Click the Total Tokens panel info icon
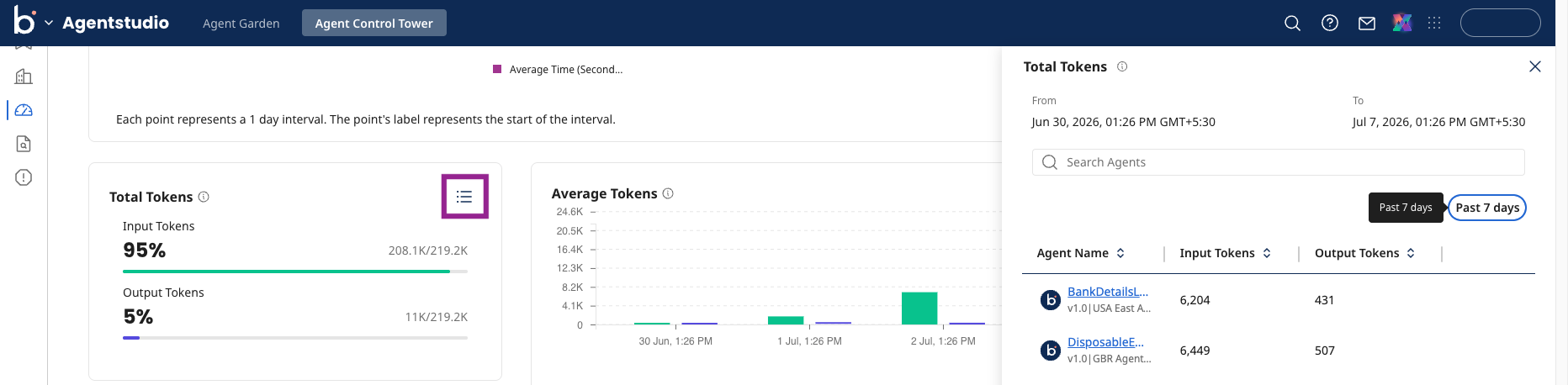This screenshot has width=1568, height=385. 1122,66
